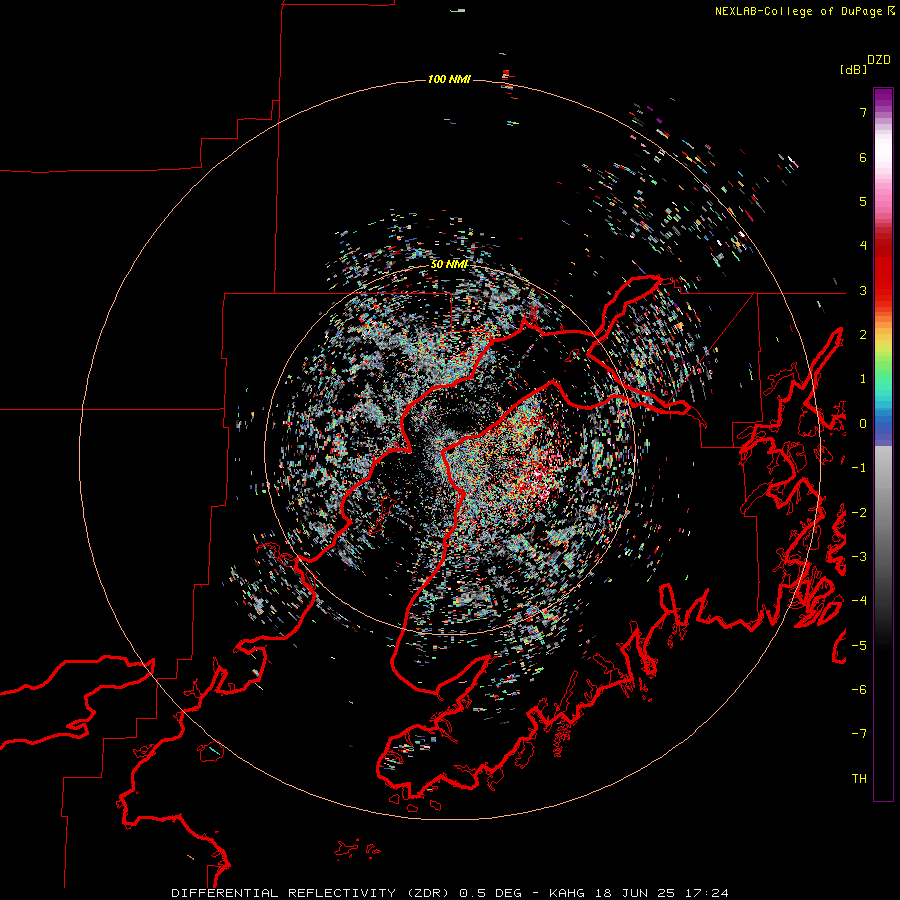Click the 17:24 timestamp in caption

pos(707,893)
